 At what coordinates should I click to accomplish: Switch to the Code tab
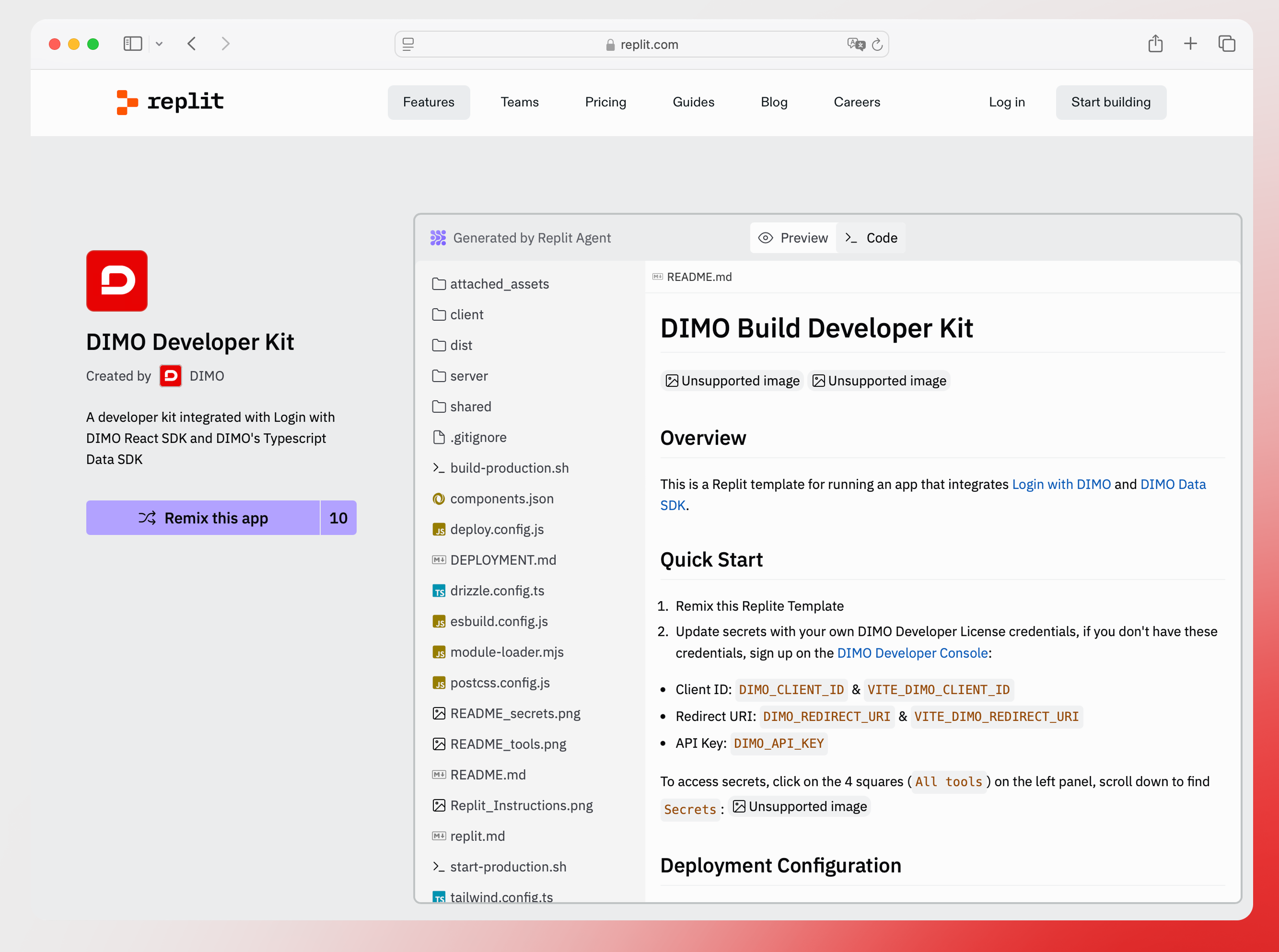pyautogui.click(x=871, y=237)
